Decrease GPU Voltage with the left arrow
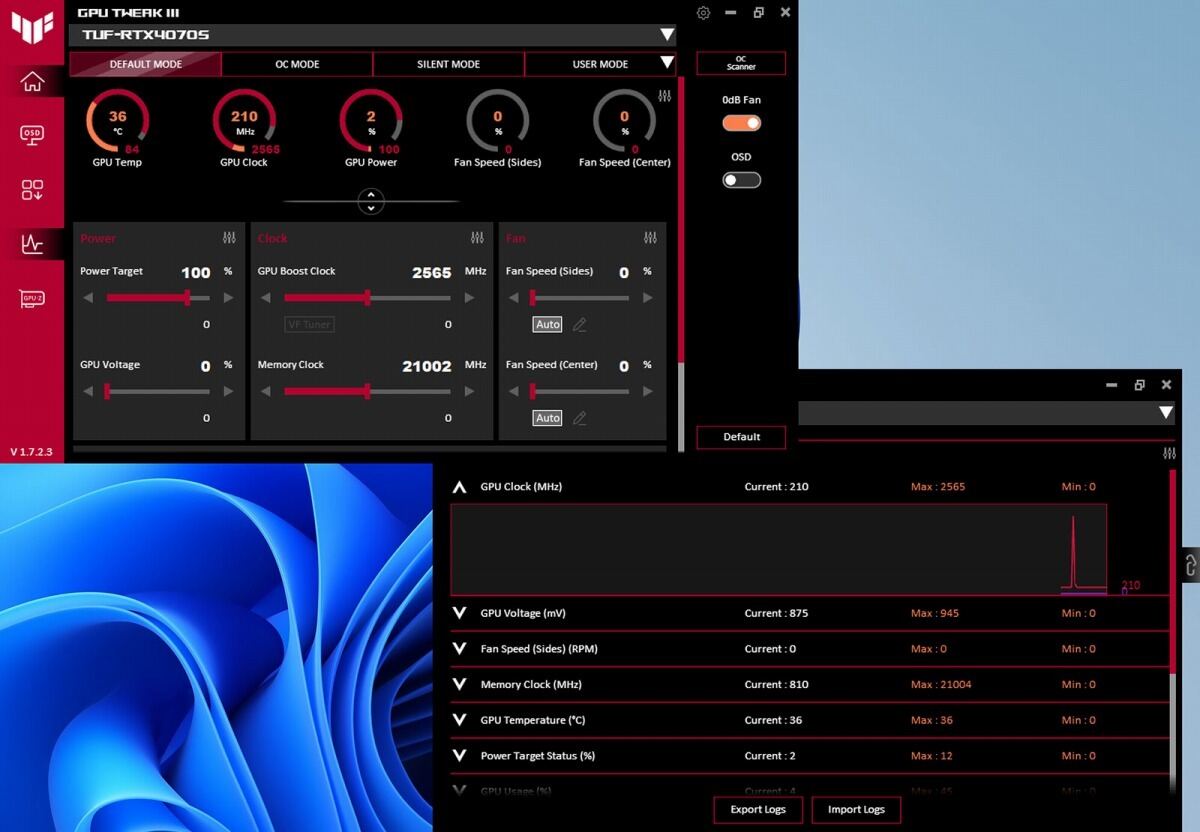1200x832 pixels. (88, 391)
